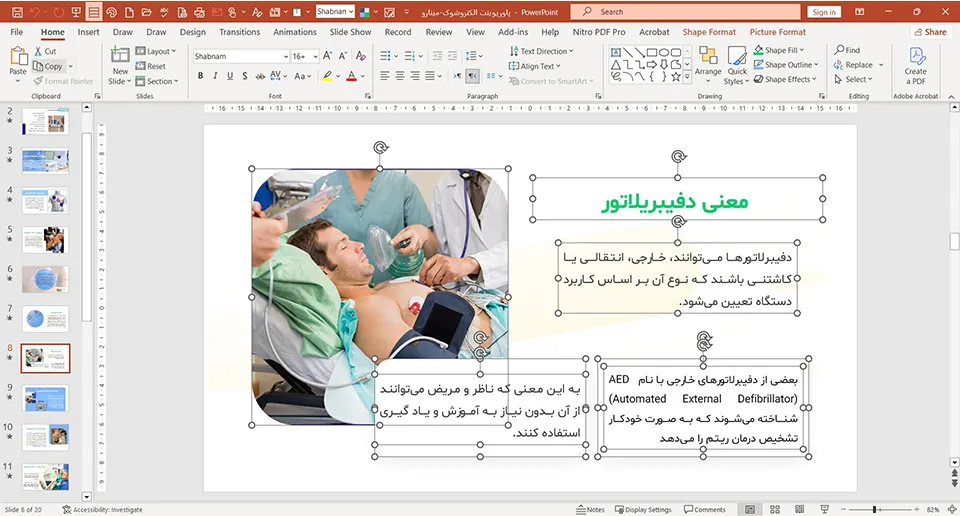Toggle right-to-left text direction

[x=473, y=76]
